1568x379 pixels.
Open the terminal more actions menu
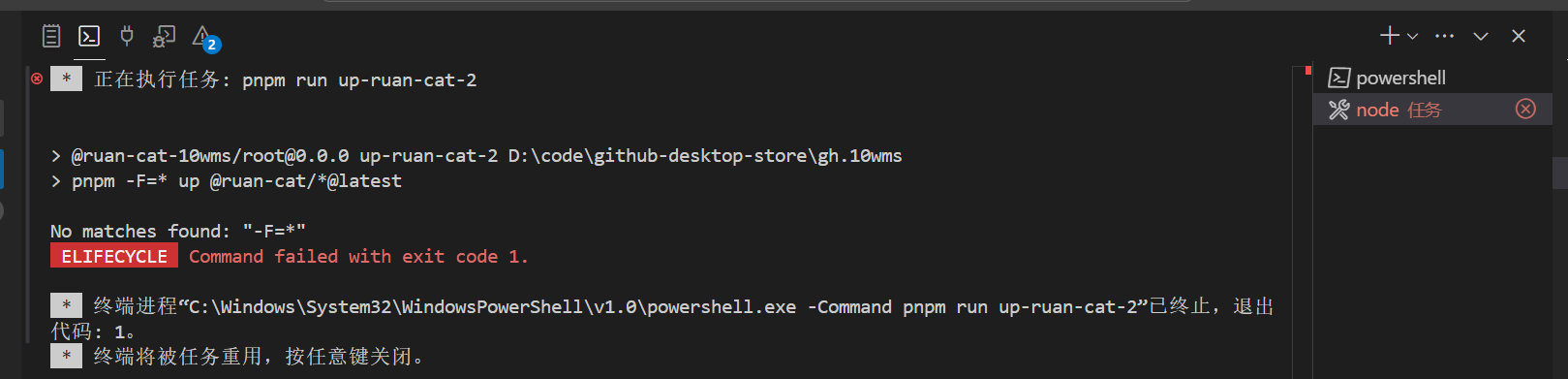[1445, 36]
